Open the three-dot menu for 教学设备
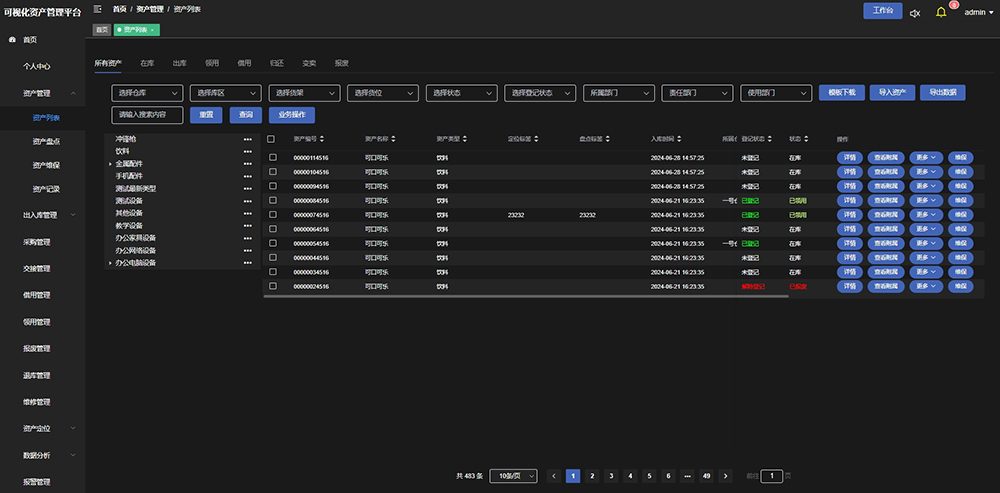Viewport: 1000px width, 493px height. (x=247, y=226)
